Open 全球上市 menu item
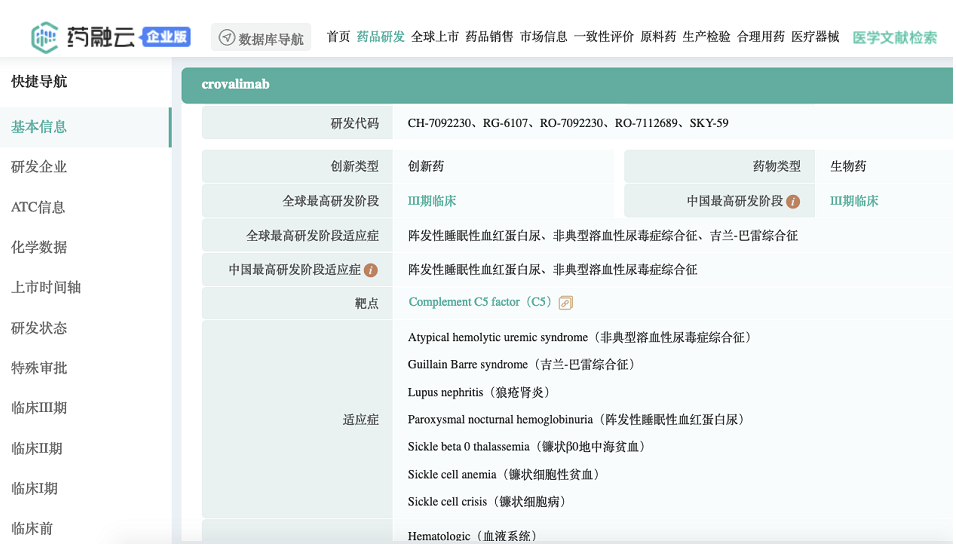 [435, 37]
